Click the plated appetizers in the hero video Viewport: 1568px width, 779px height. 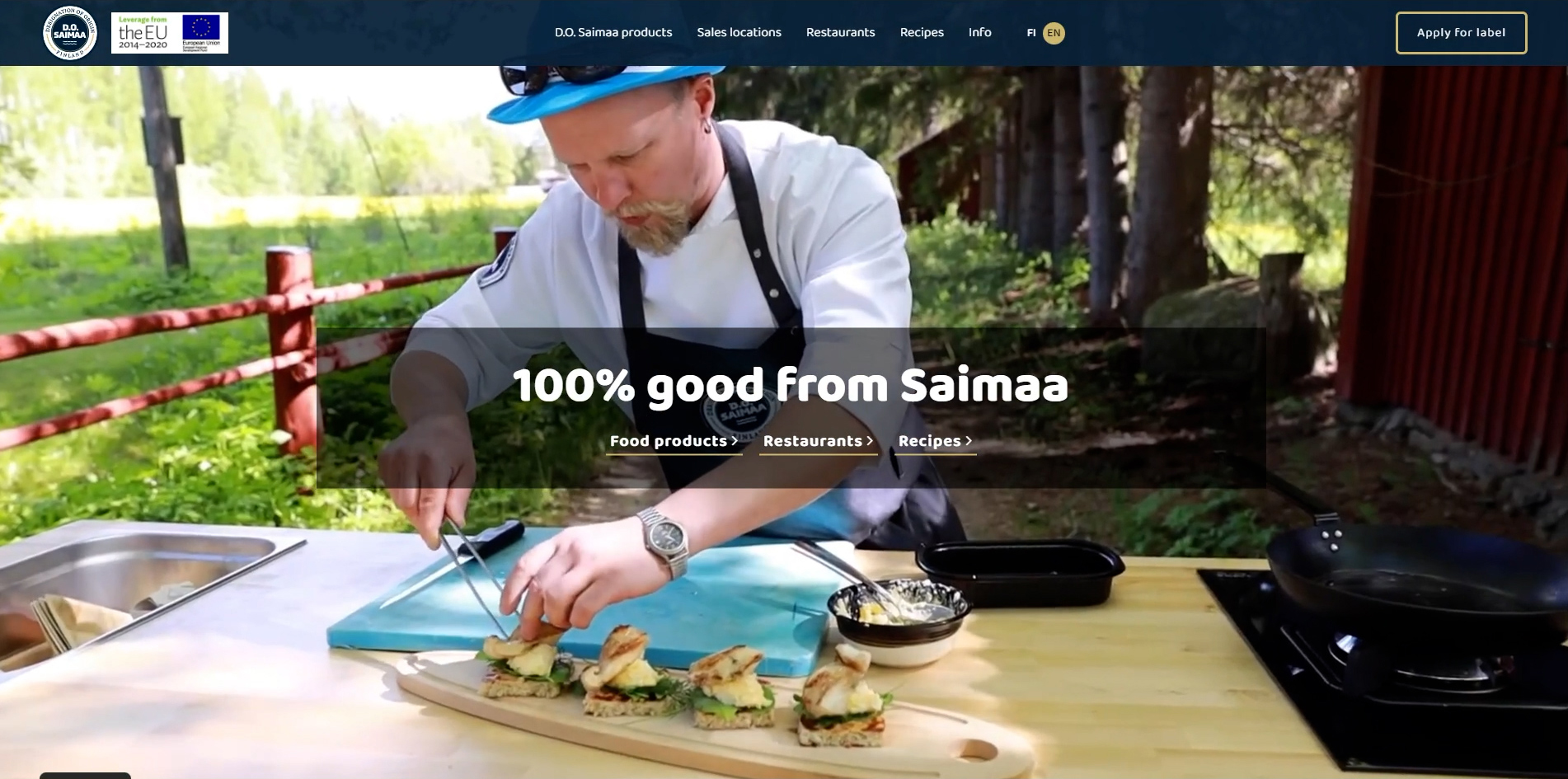click(686, 686)
